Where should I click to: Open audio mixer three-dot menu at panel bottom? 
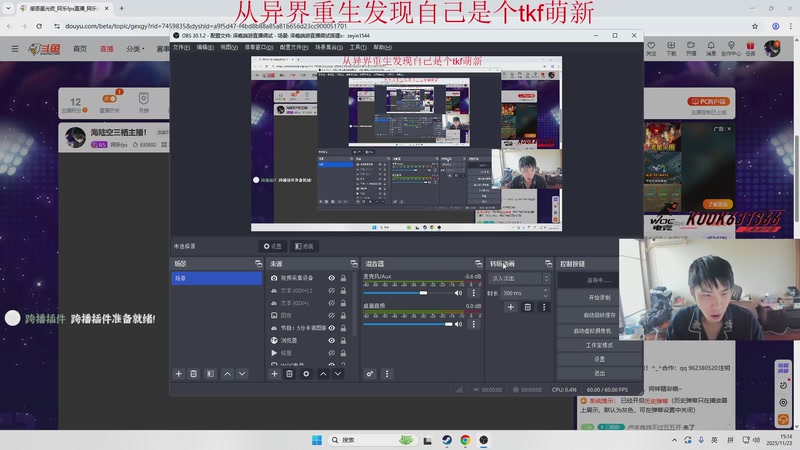coord(387,374)
